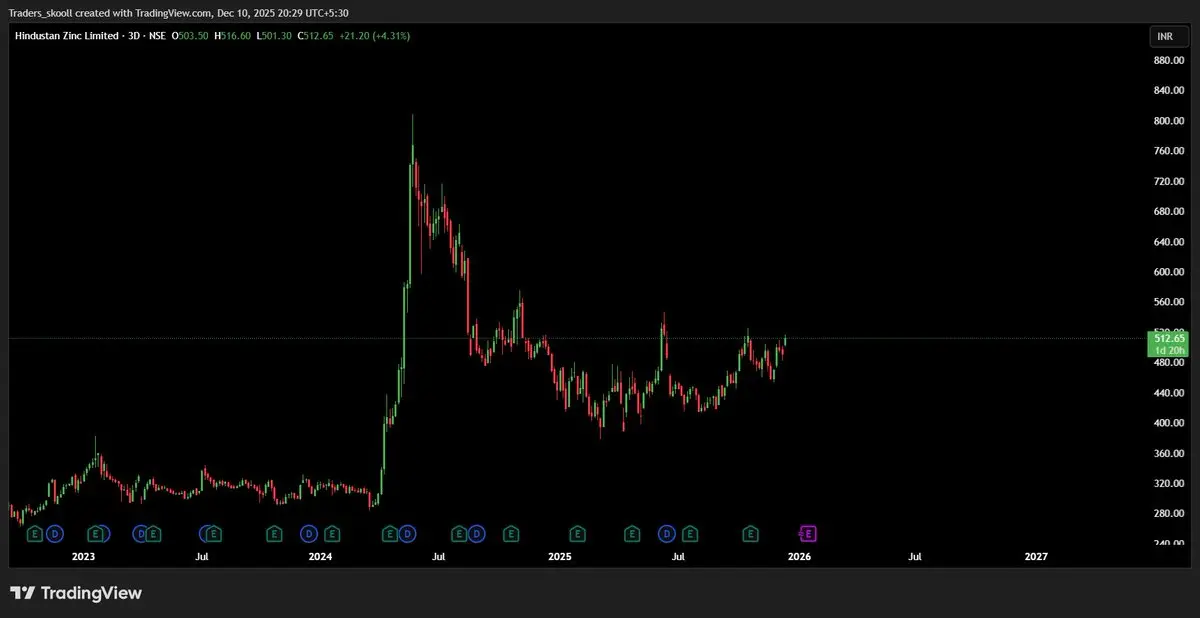Click the Hindustan Zinc Limited symbol title
This screenshot has width=1200, height=618.
[x=67, y=36]
